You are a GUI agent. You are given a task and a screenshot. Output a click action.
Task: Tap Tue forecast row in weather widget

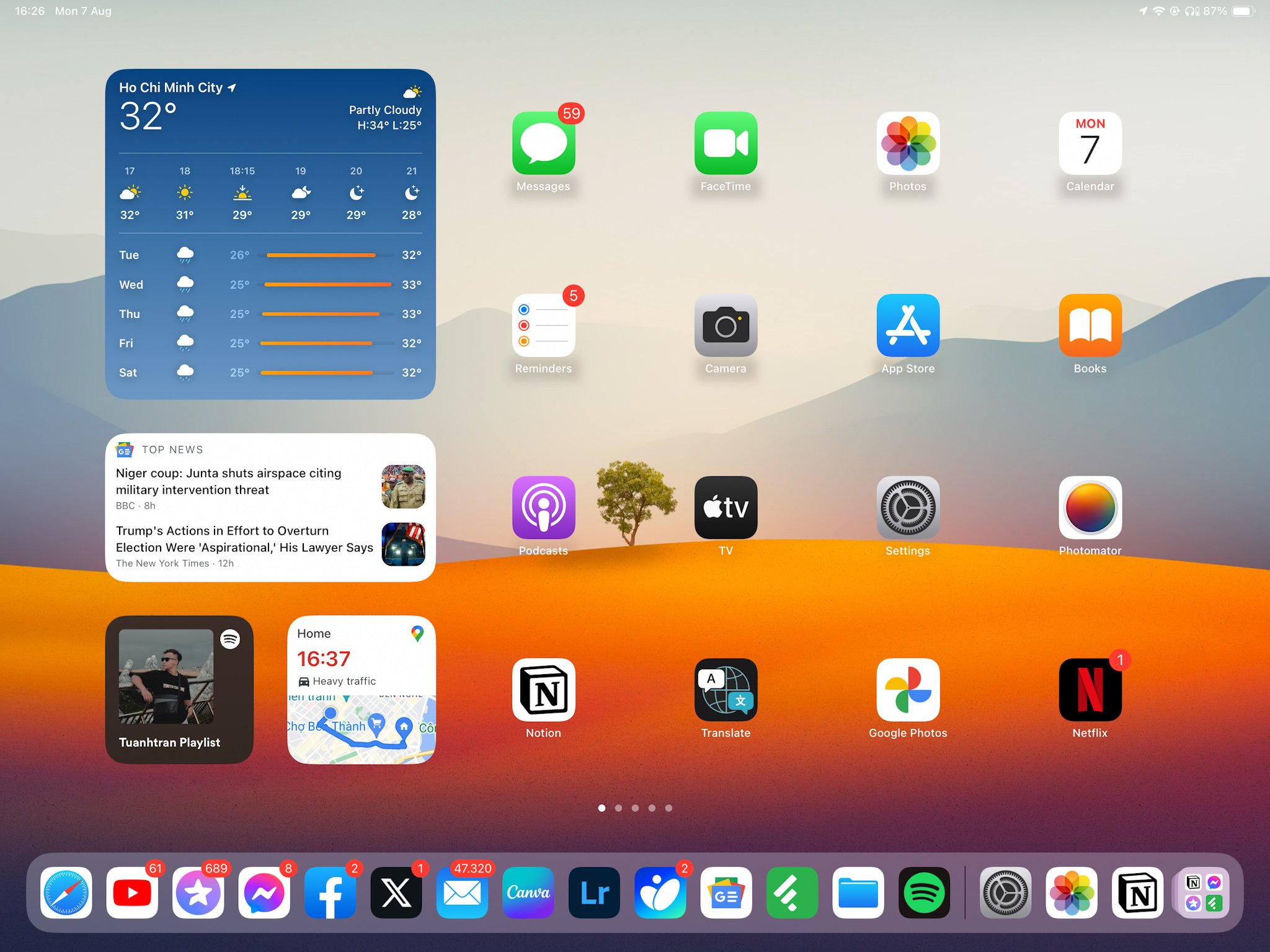(270, 255)
